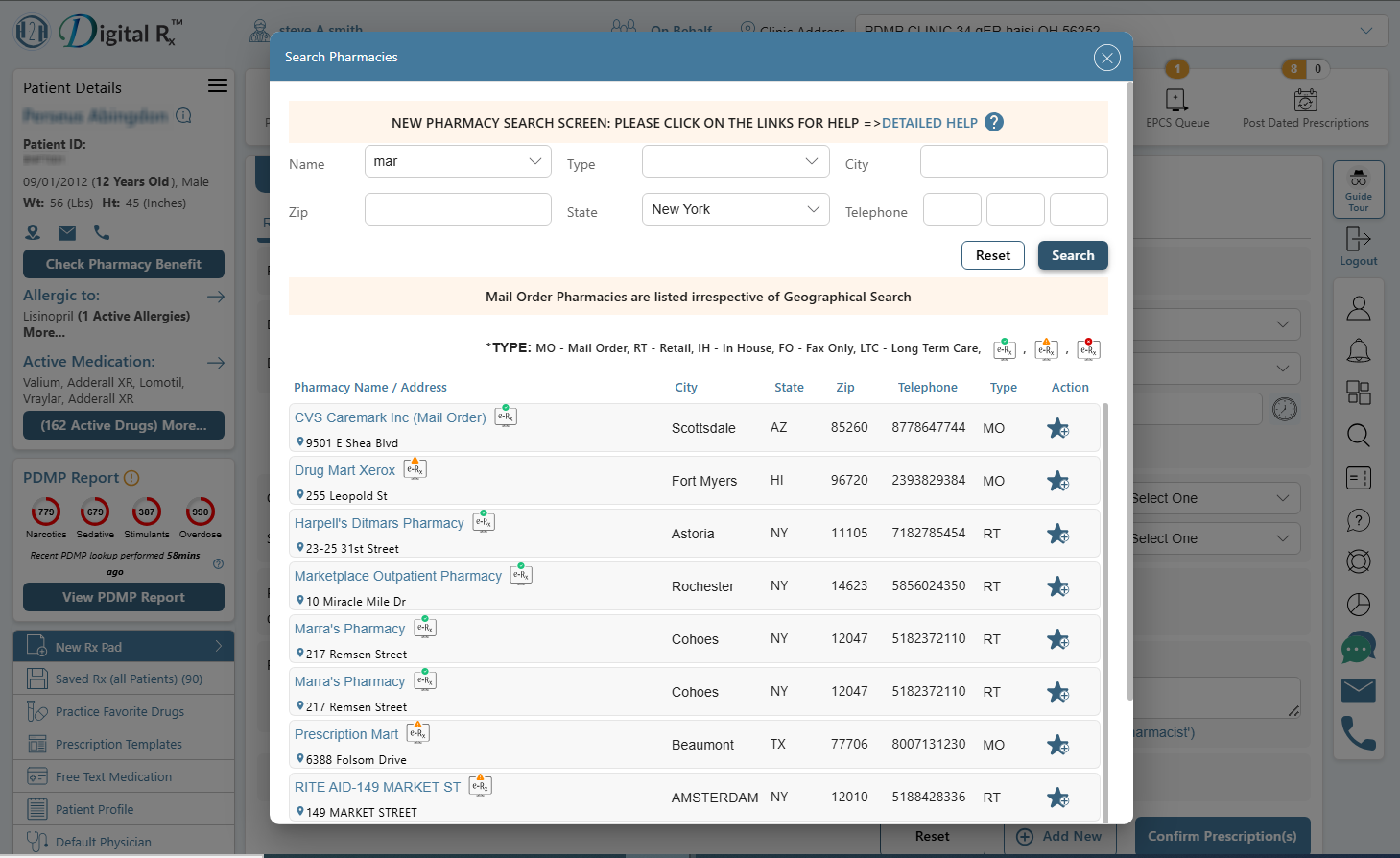Add Drug Mart Xerox to favorites

click(1057, 481)
